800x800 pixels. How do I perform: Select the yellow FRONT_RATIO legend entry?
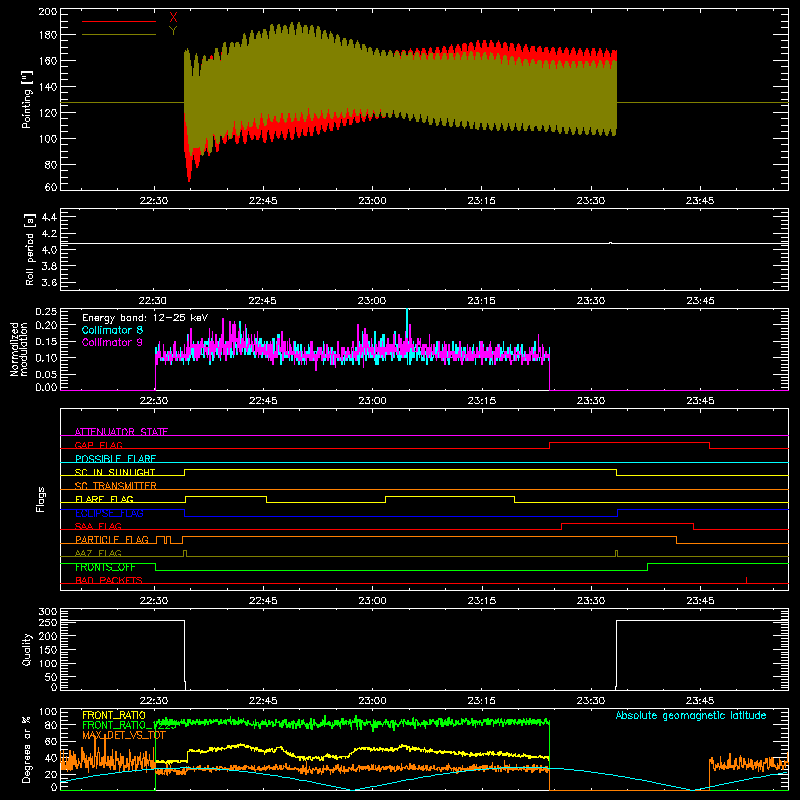pyautogui.click(x=114, y=715)
